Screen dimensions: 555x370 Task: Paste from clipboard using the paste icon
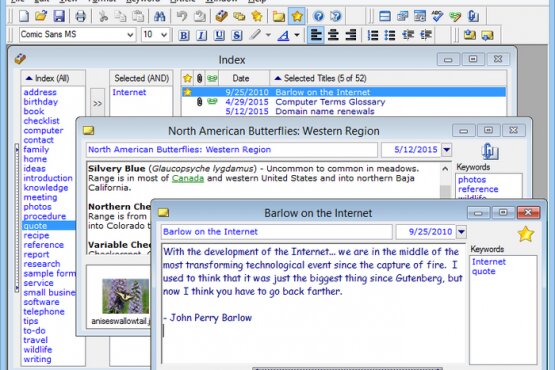[x=138, y=16]
